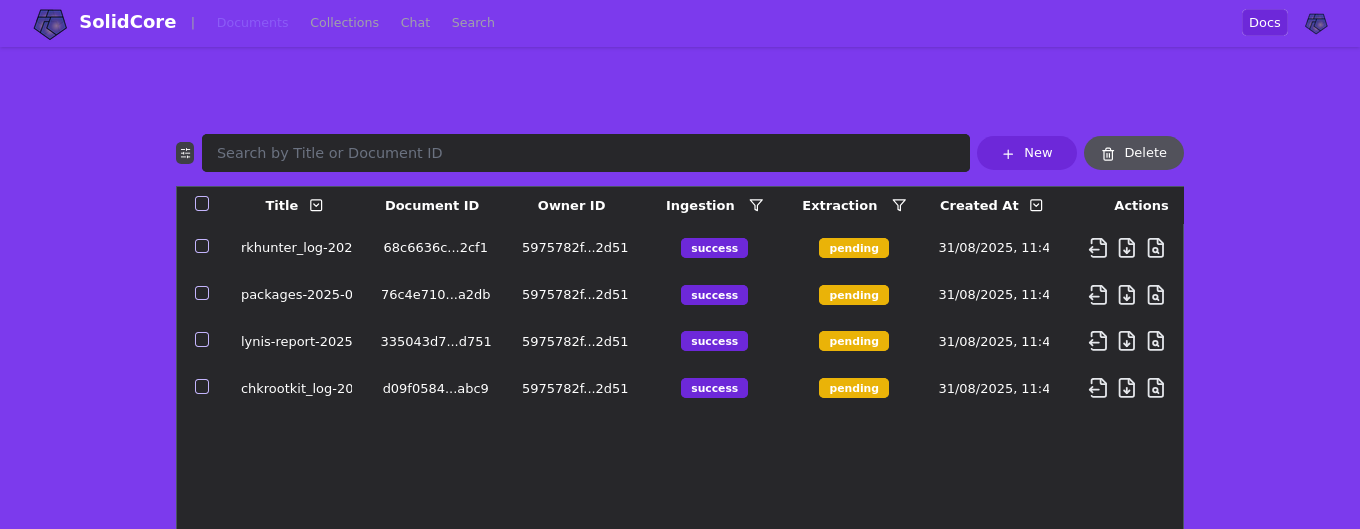
Task: Click the file-with-magnifier icon in the packages-2025 row
Action: pos(1156,295)
